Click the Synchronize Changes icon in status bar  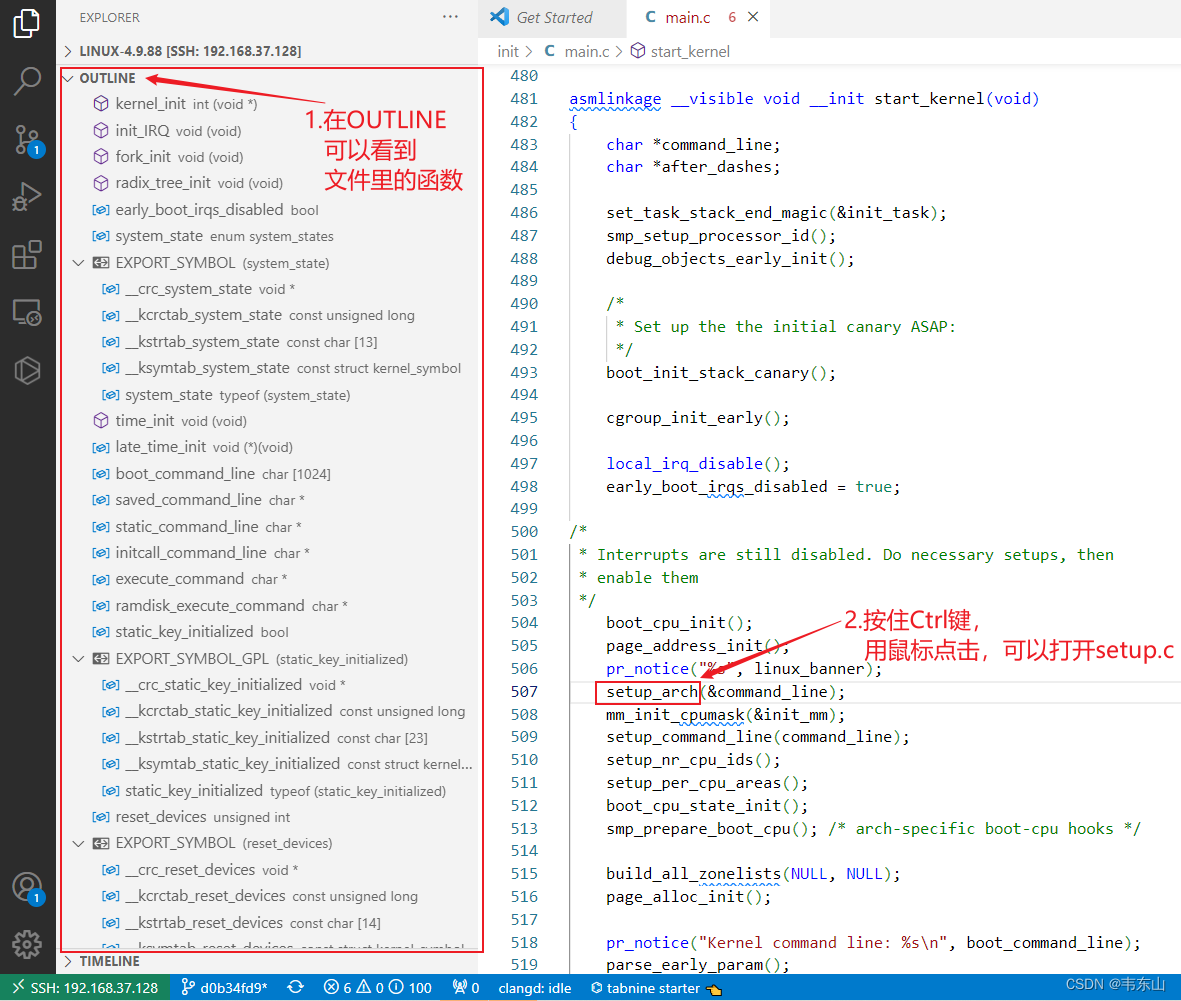coord(295,987)
